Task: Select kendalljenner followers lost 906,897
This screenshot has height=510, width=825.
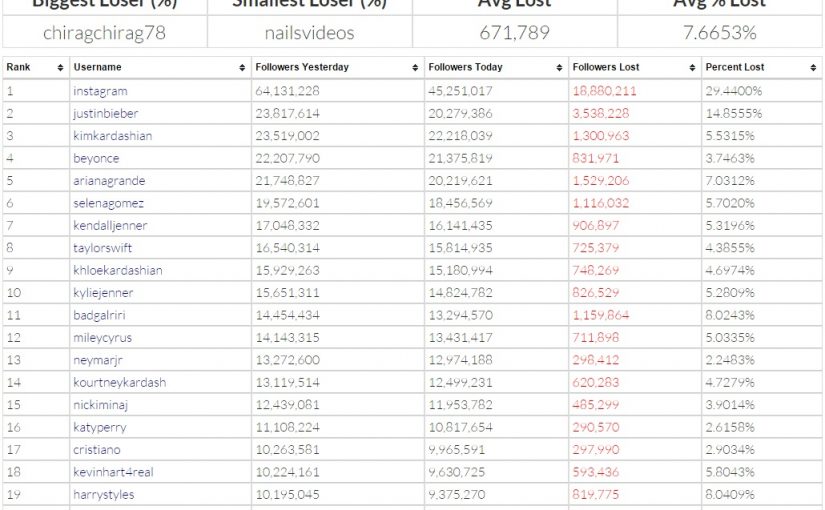Action: [596, 226]
